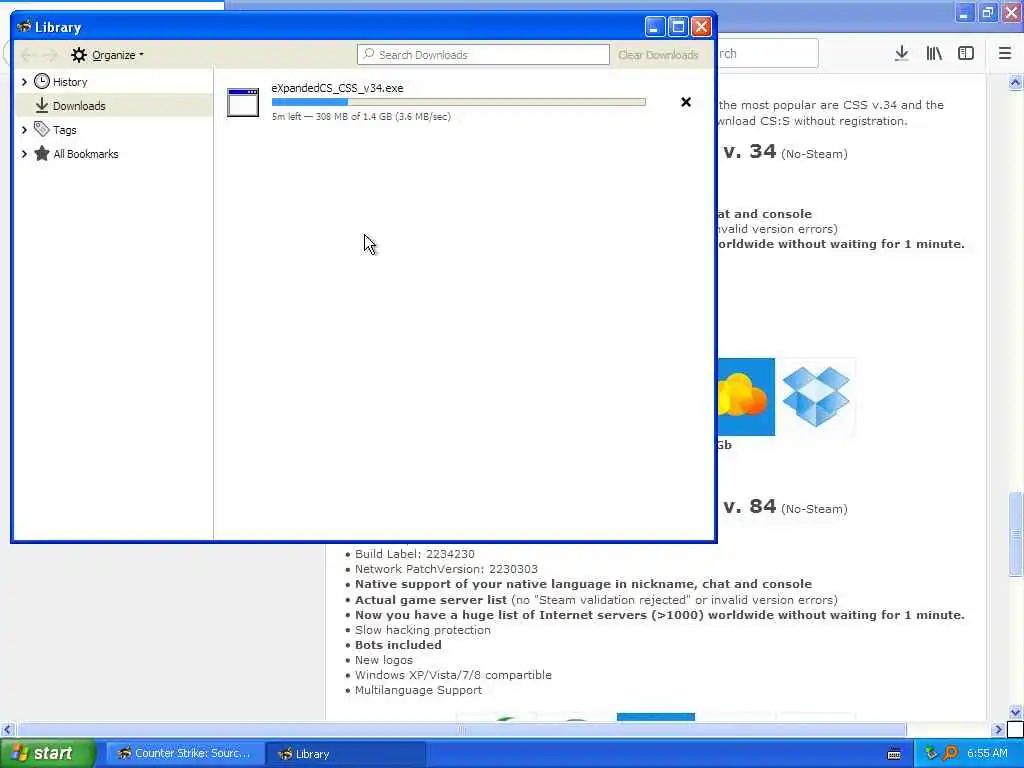Open the Organize menu gear icon
Image resolution: width=1024 pixels, height=768 pixels.
(78, 55)
